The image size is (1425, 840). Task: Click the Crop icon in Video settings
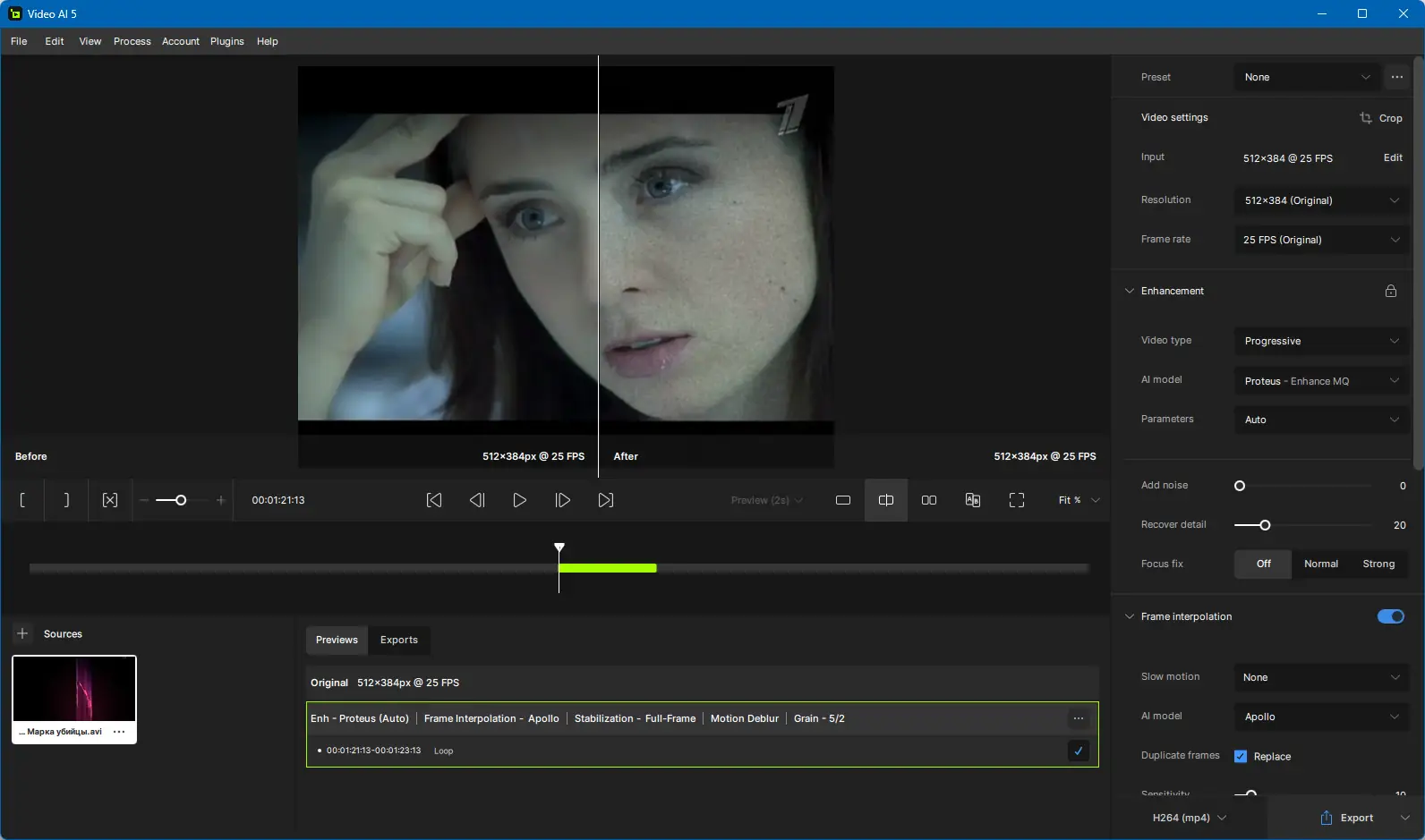point(1366,118)
